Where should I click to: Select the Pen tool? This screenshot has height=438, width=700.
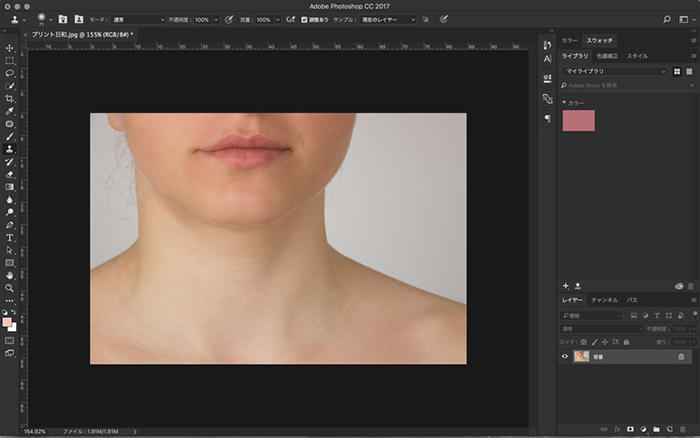[9, 225]
